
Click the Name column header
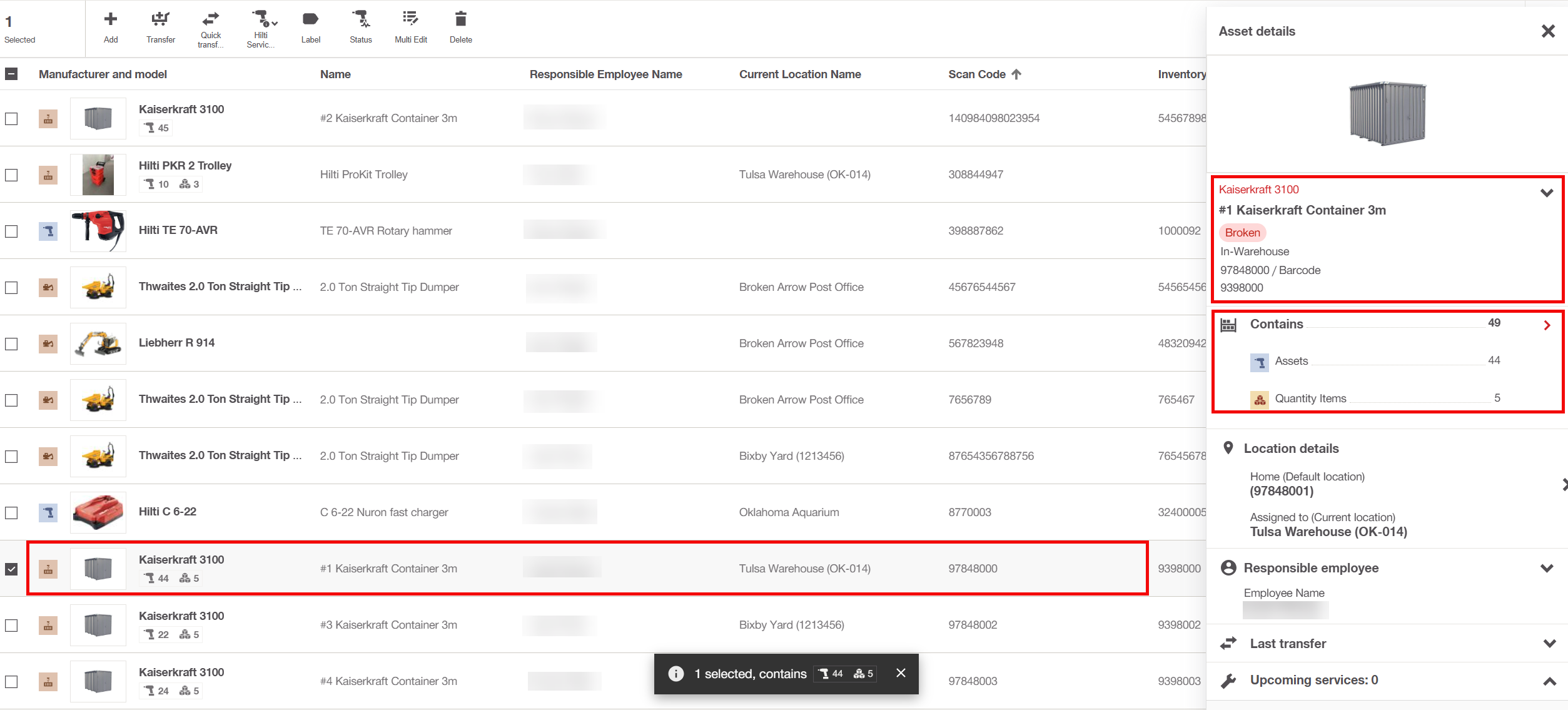[x=335, y=74]
